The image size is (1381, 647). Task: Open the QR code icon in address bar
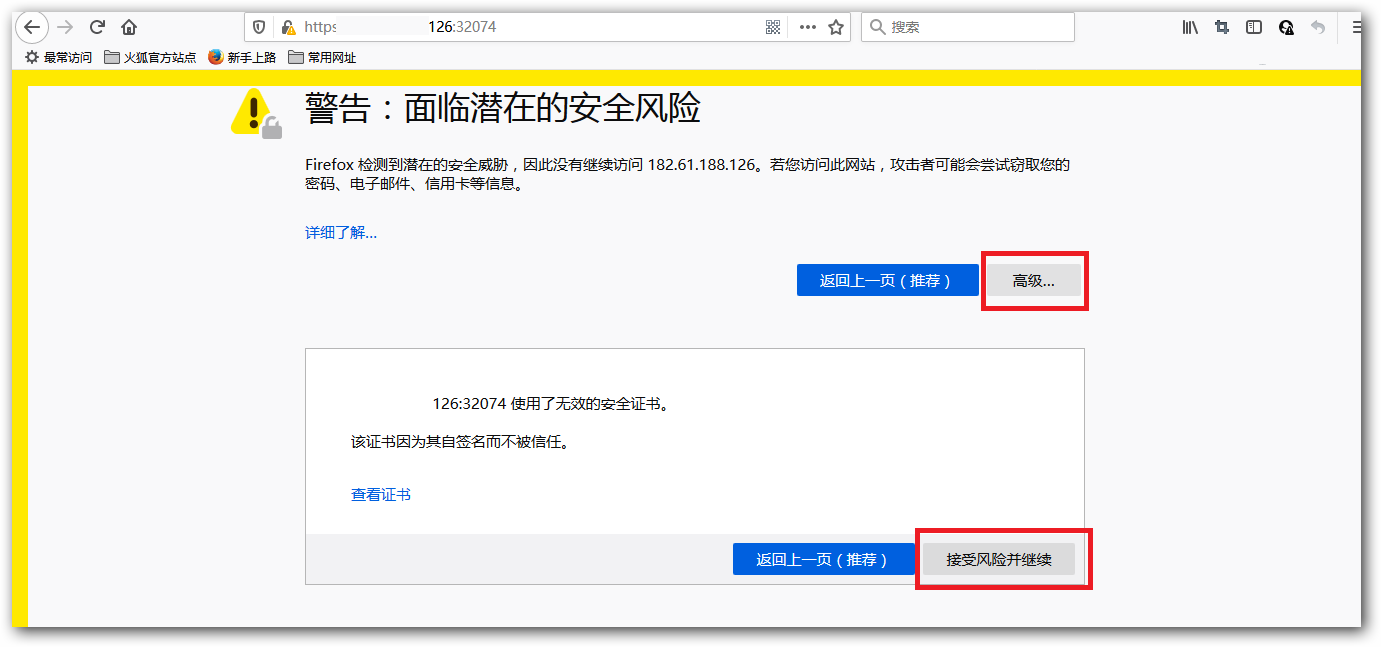coord(773,27)
